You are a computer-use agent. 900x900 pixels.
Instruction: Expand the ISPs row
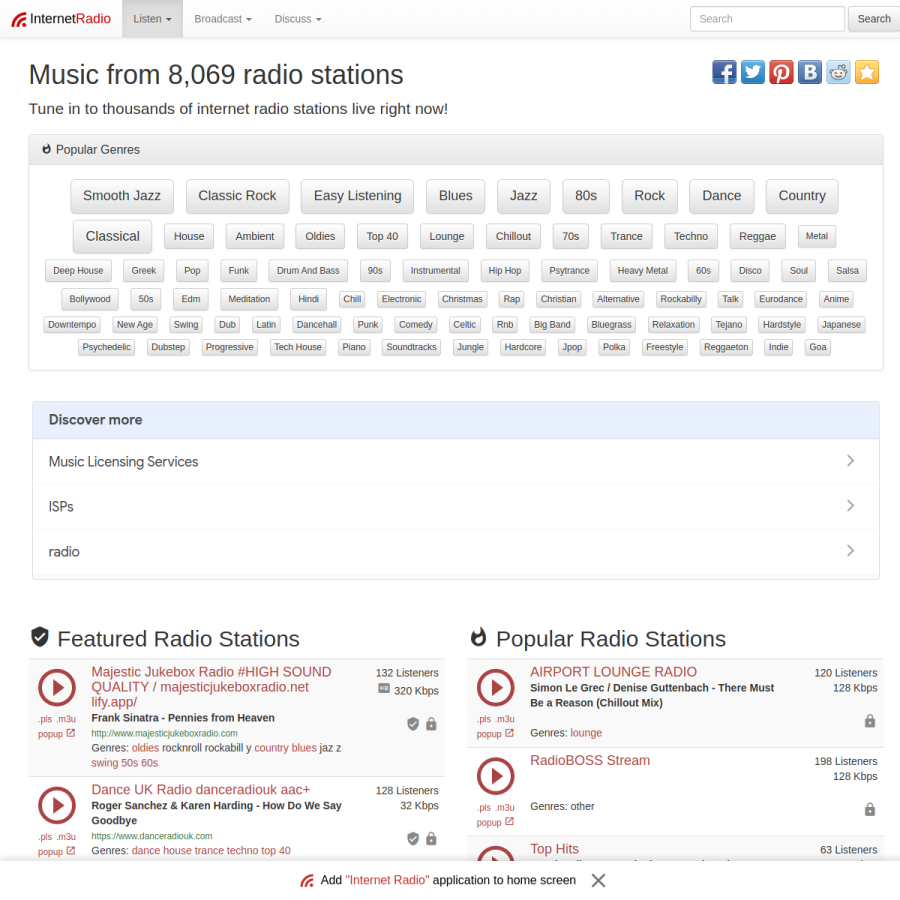(456, 506)
